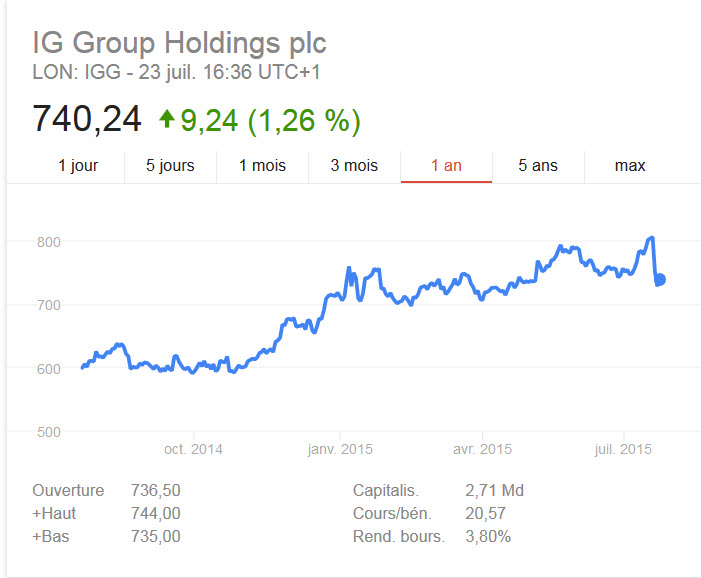The height and width of the screenshot is (578, 701).
Task: Click the 9,24 (1,26 %) price change
Action: point(270,121)
